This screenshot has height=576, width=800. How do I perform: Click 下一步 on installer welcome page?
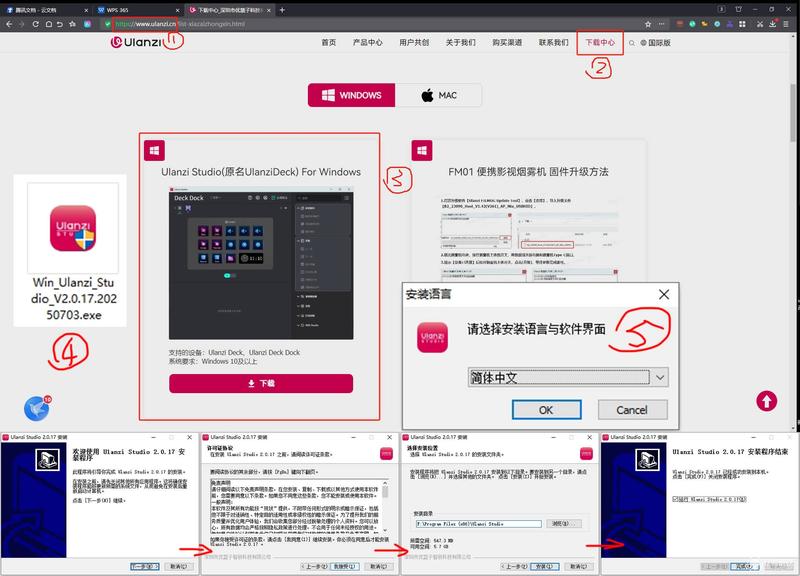click(145, 566)
